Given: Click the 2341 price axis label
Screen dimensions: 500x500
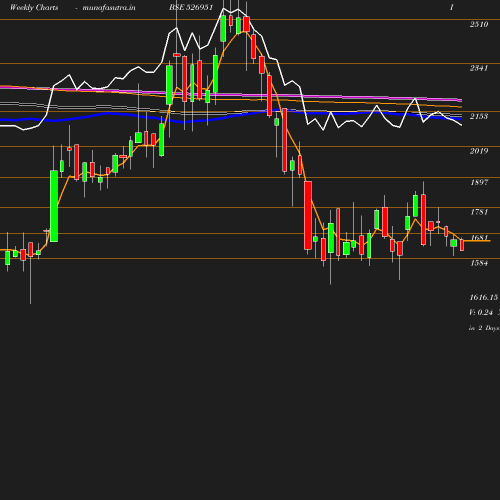Looking at the screenshot, I should click(479, 68).
